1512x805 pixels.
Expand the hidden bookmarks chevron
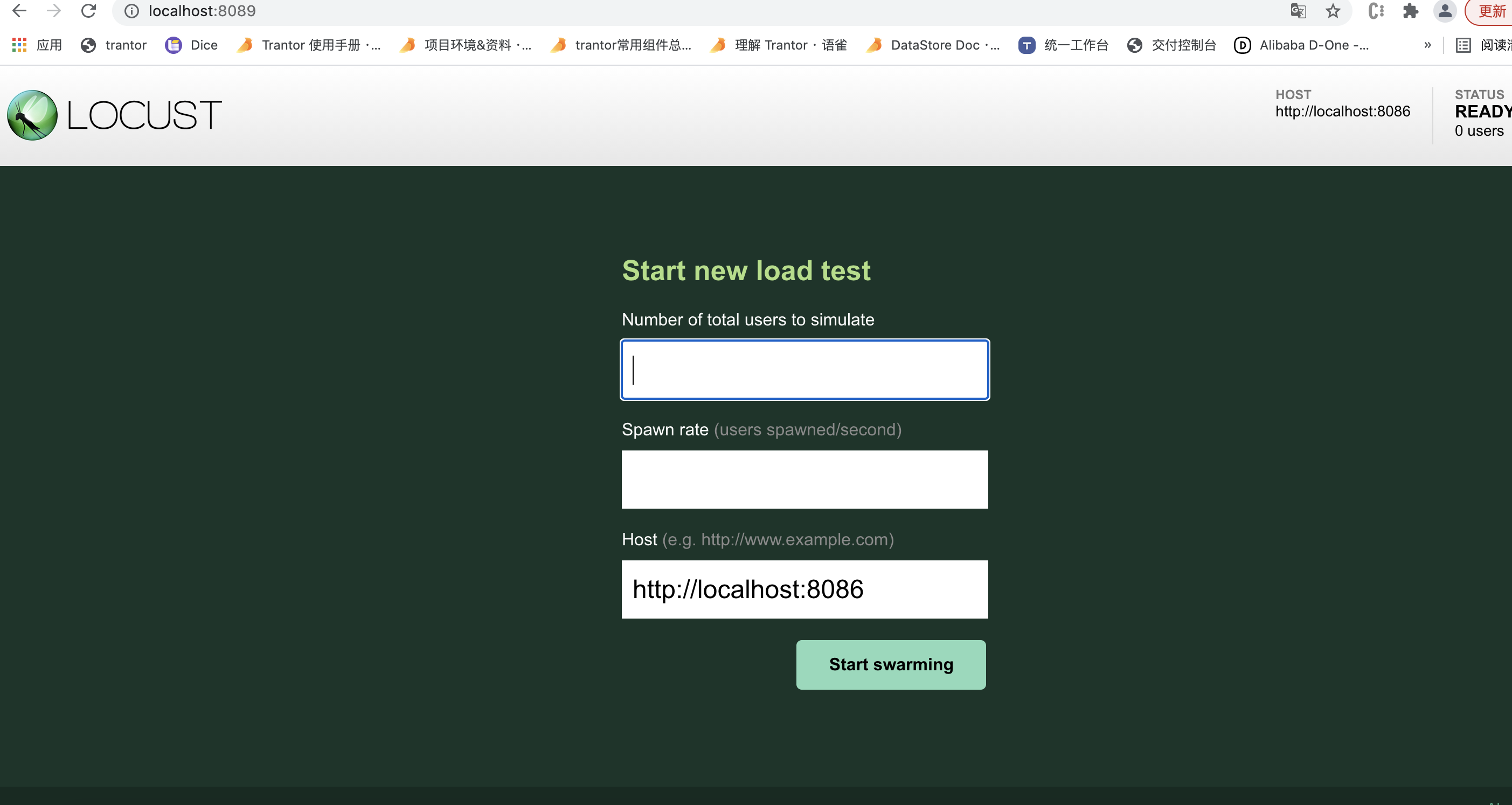coord(1427,45)
